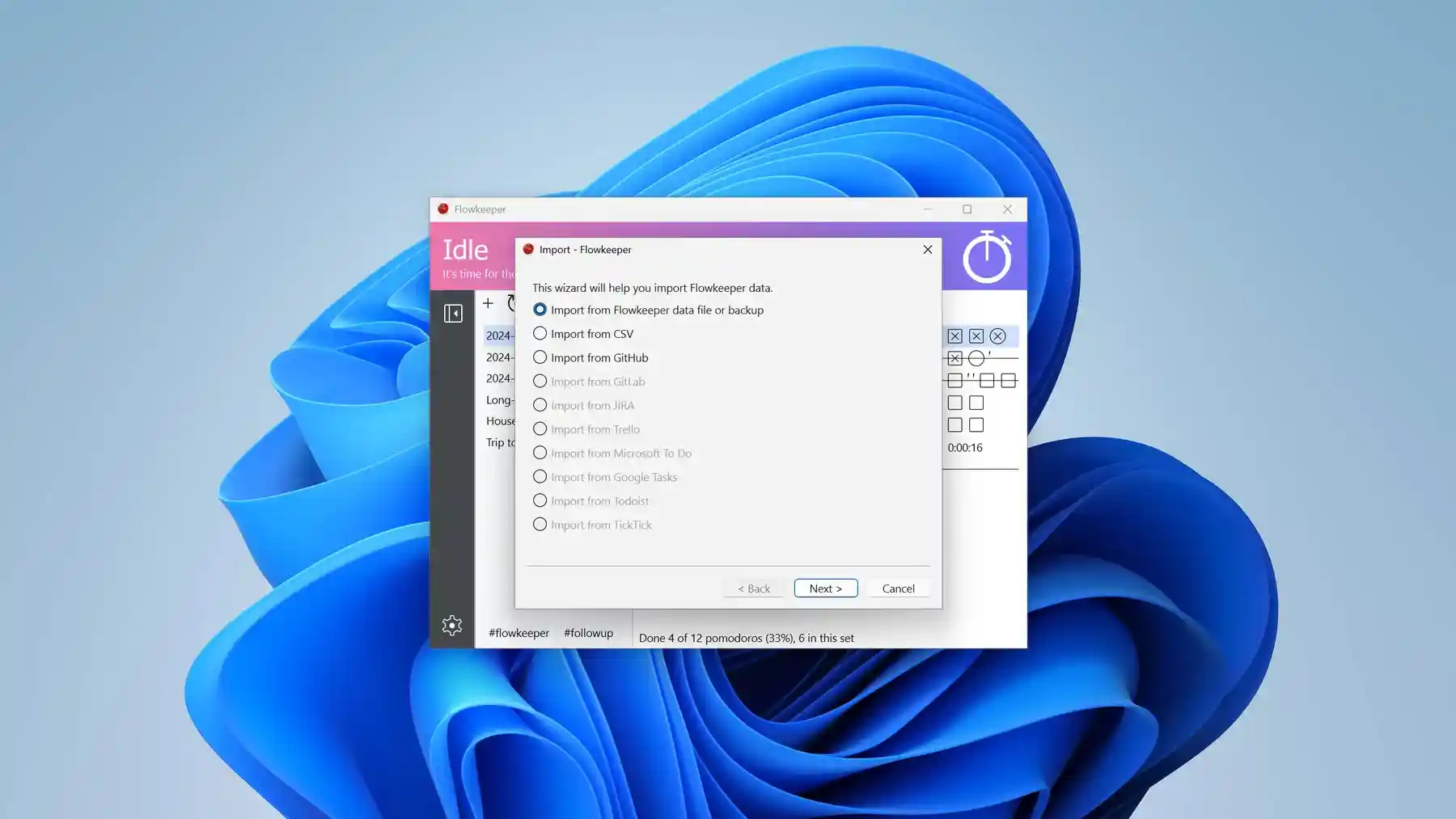Open Settings via the gear icon

point(452,625)
